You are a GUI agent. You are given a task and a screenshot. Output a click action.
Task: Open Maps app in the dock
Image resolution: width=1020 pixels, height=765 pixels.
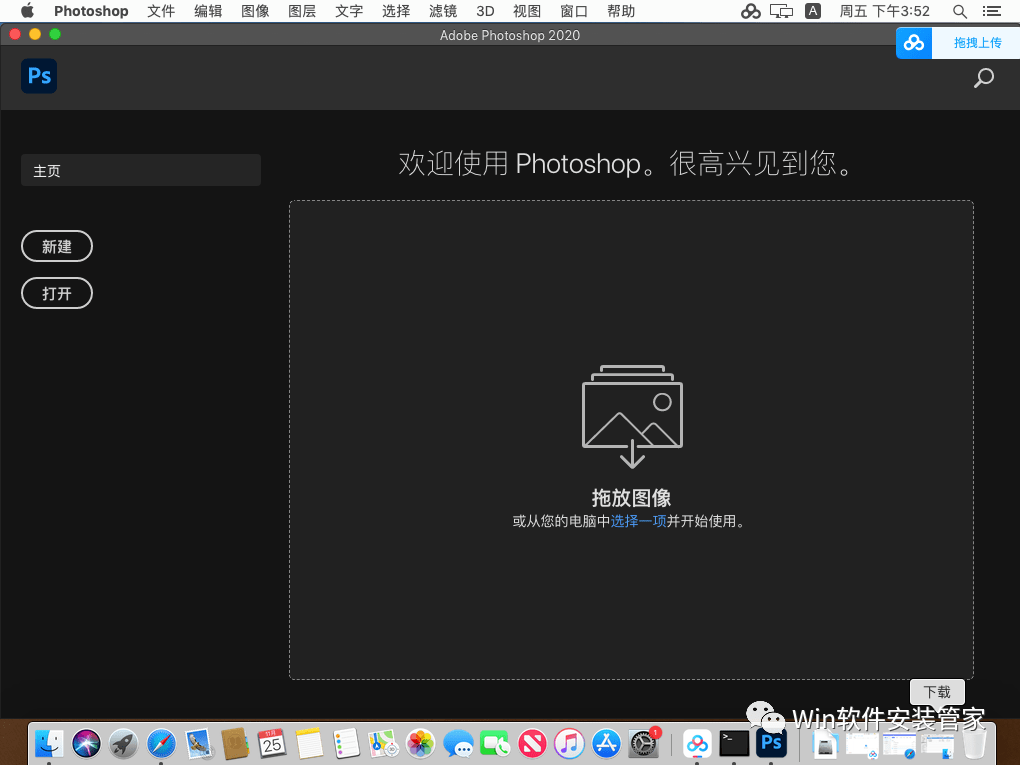383,744
